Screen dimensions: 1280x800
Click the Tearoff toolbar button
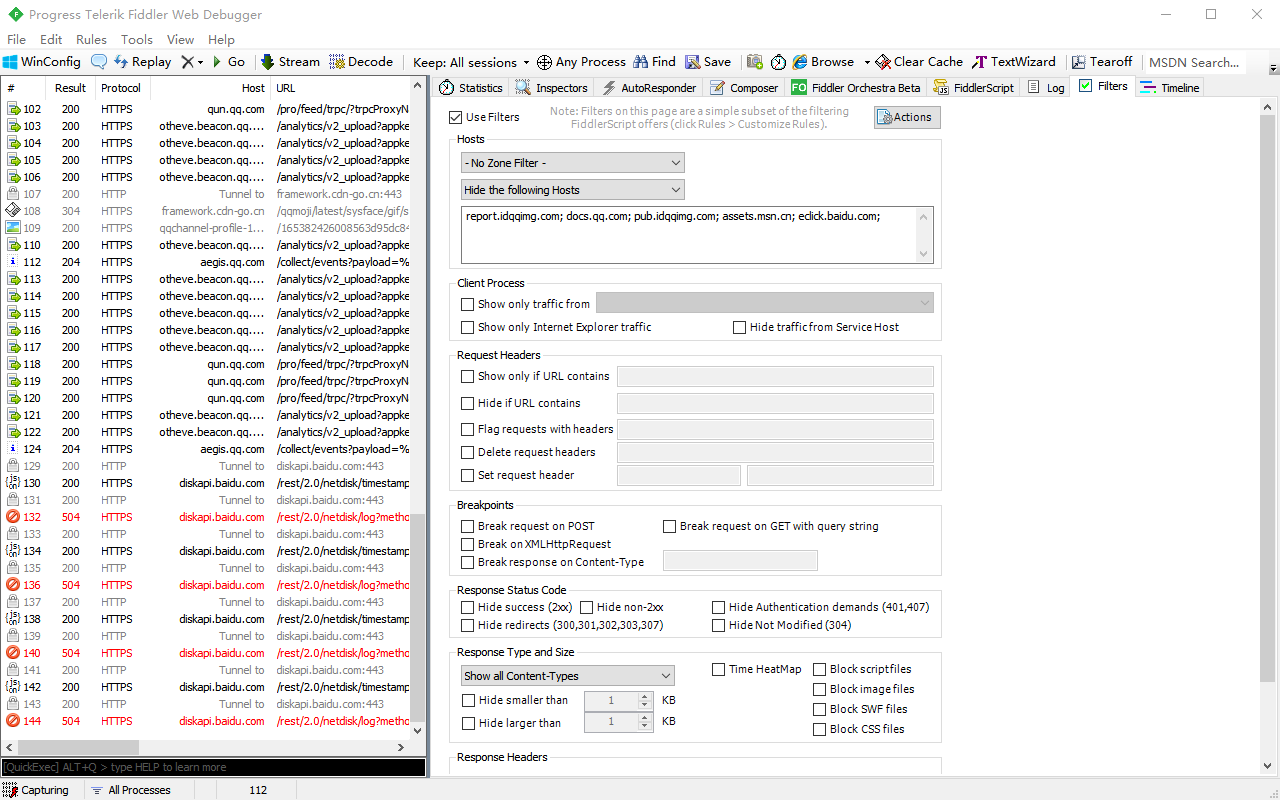point(1101,62)
